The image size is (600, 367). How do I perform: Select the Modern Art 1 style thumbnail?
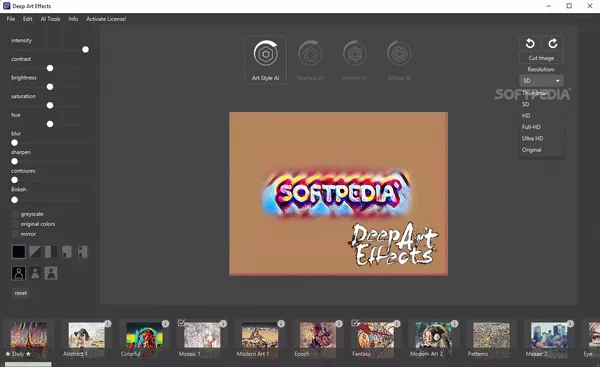[260, 339]
